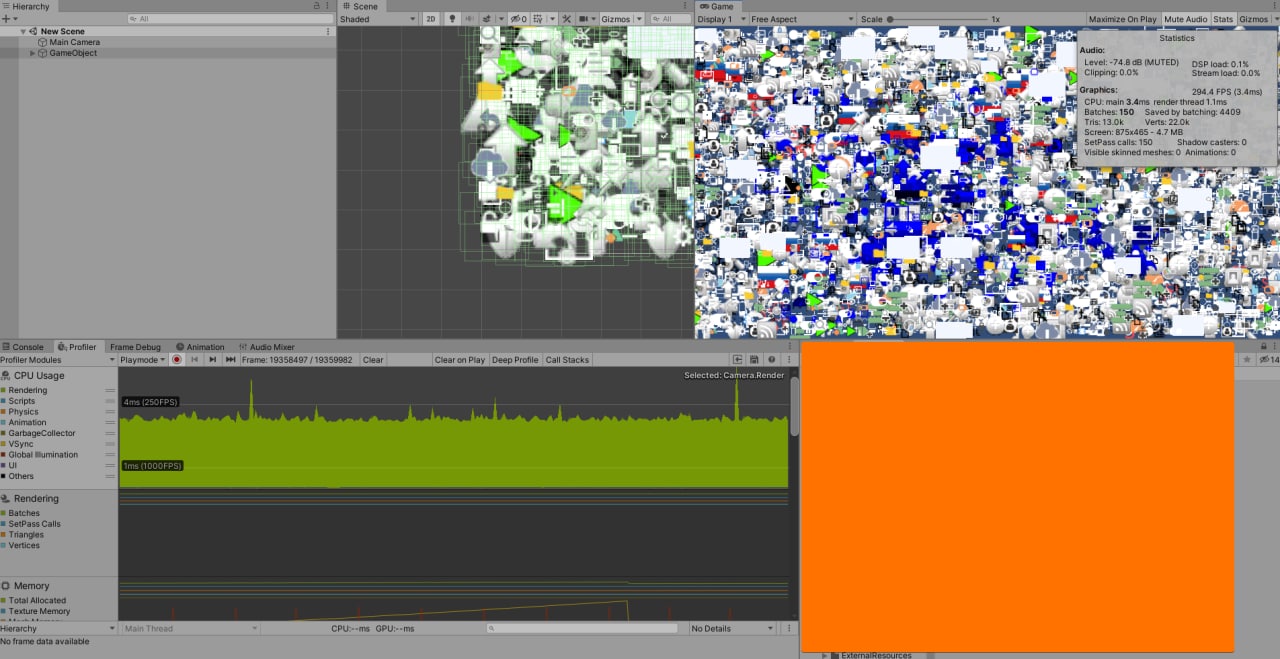Open No Details dropdown in Profiler
The height and width of the screenshot is (659, 1280).
(x=733, y=628)
